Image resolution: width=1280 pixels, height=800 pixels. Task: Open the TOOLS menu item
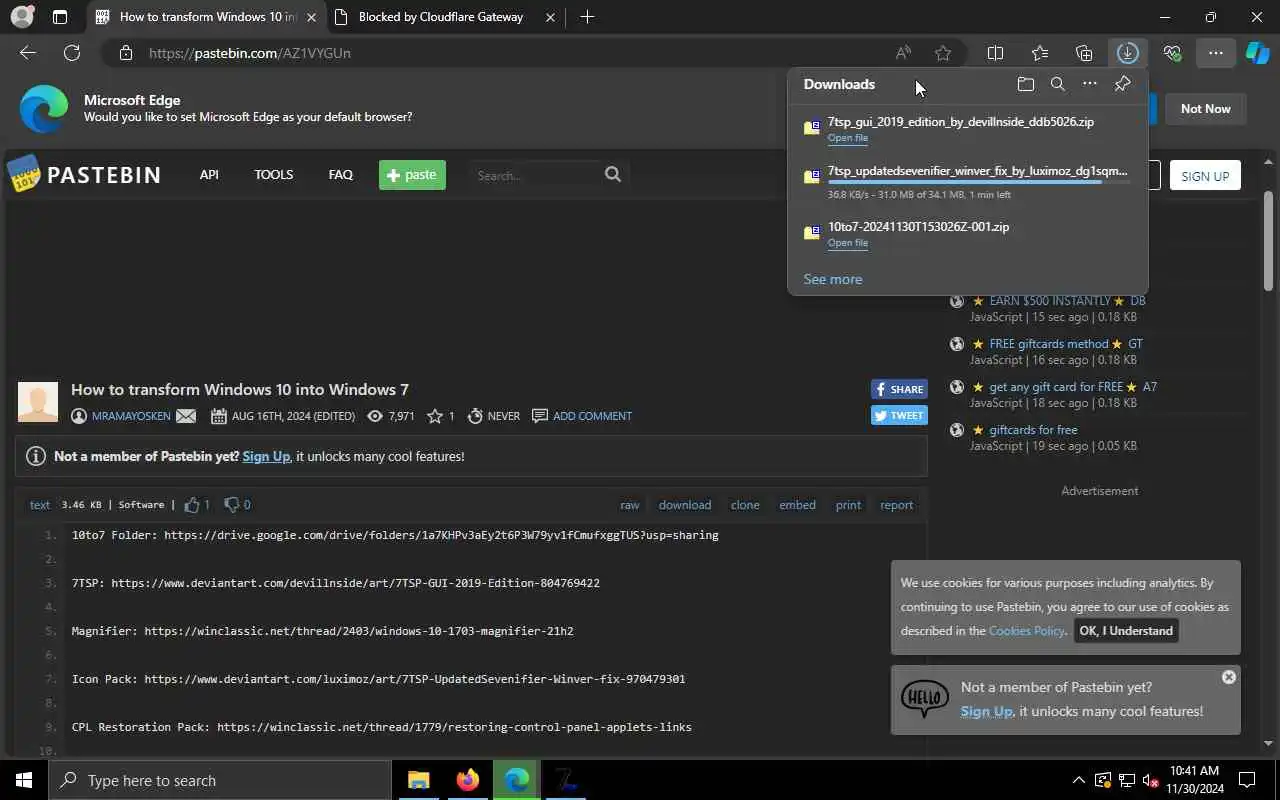[x=273, y=174]
